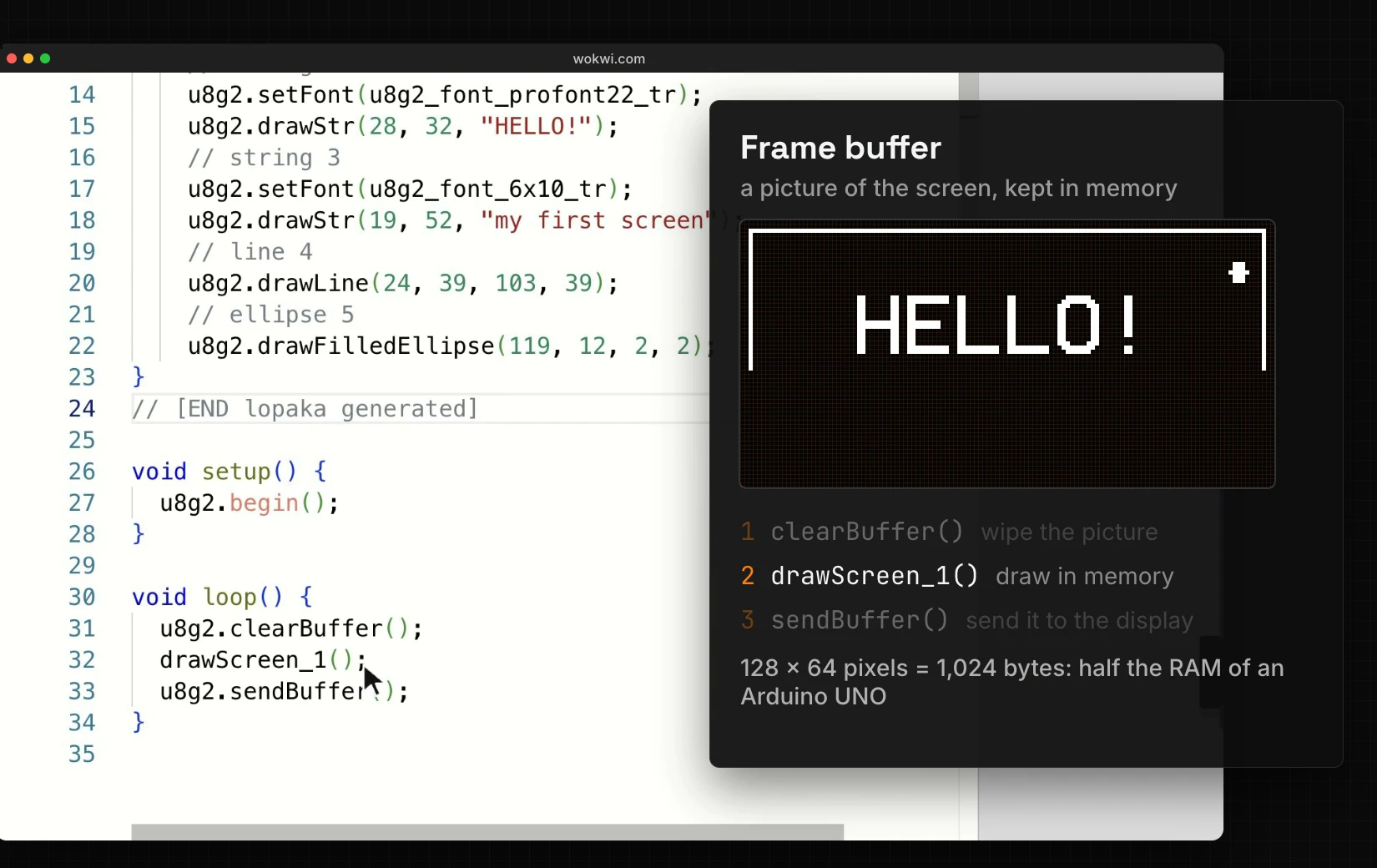Image resolution: width=1377 pixels, height=868 pixels.
Task: Click the "// string 3" comment
Action: coord(264,158)
